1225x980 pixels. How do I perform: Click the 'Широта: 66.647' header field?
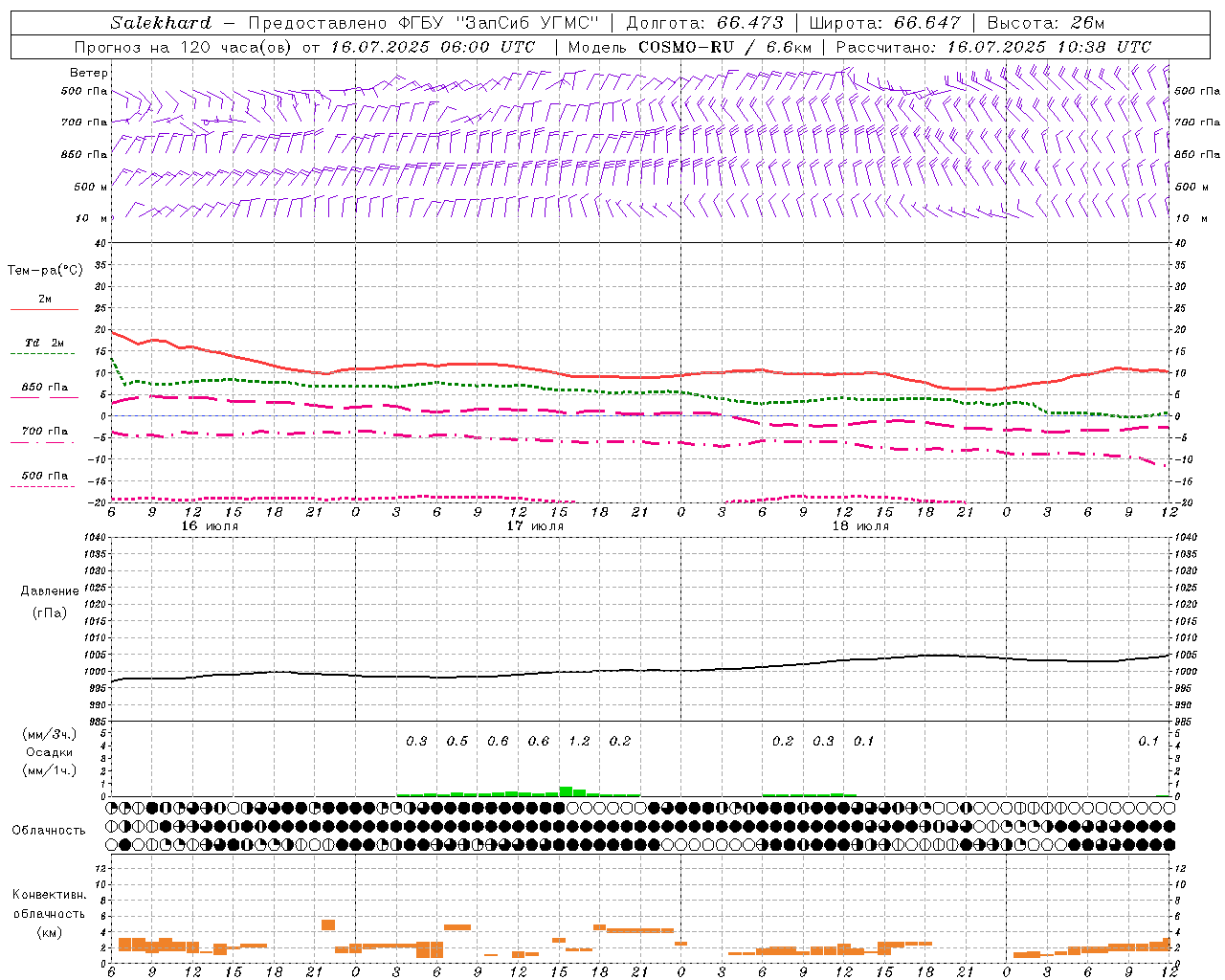[884, 22]
